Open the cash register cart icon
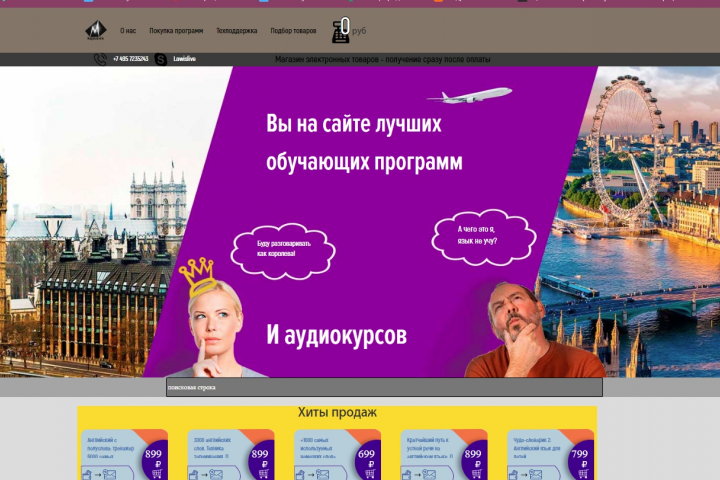 (340, 32)
